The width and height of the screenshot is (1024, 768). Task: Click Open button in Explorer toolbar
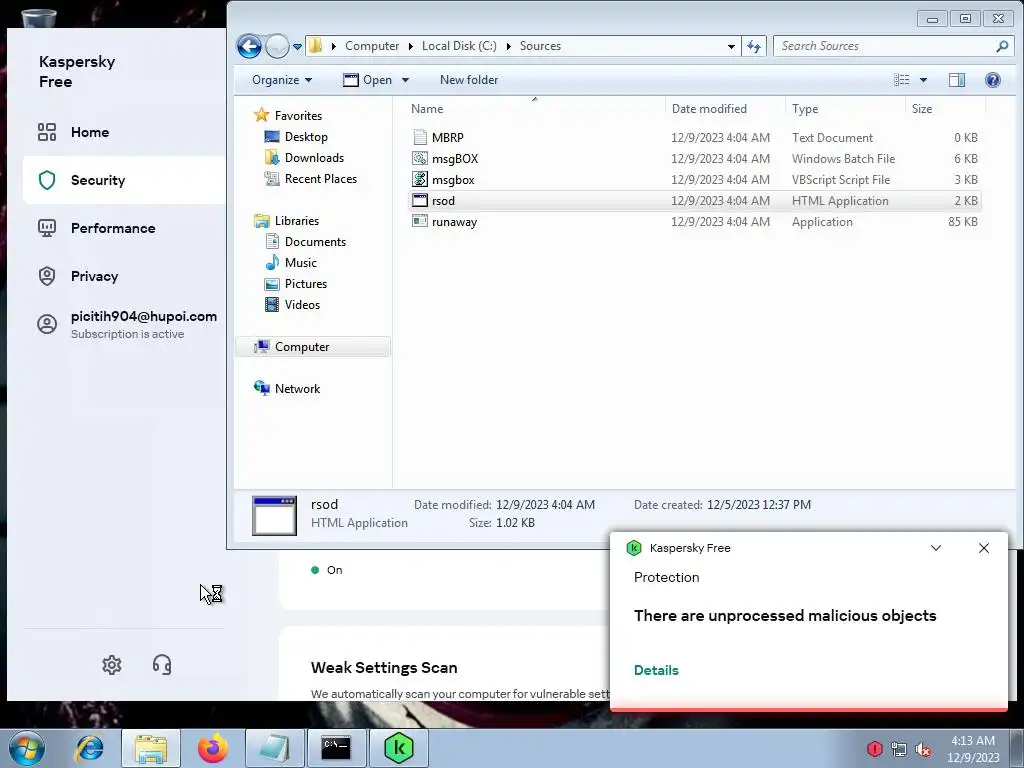368,80
